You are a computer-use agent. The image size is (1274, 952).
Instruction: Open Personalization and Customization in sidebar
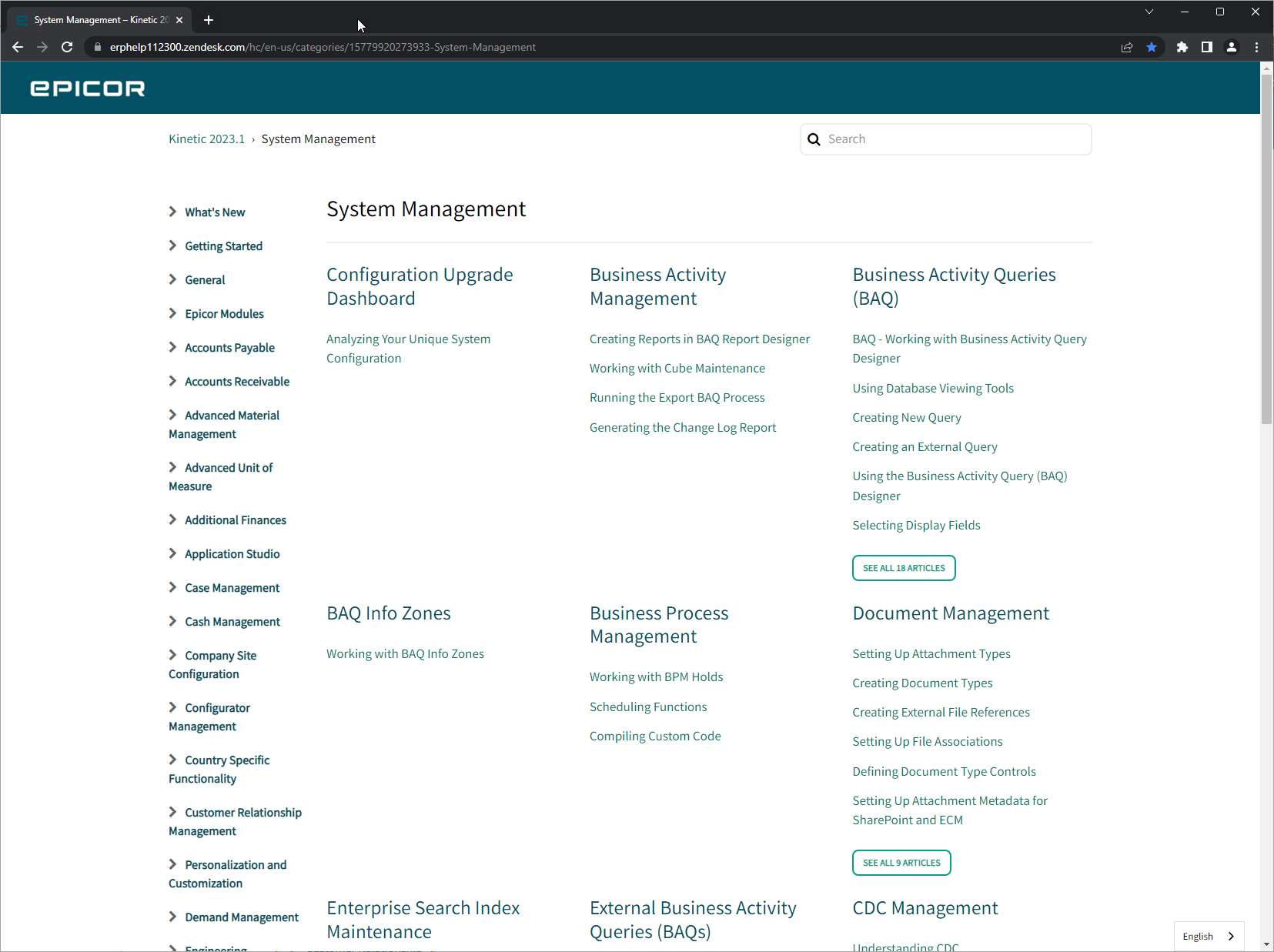tap(228, 874)
